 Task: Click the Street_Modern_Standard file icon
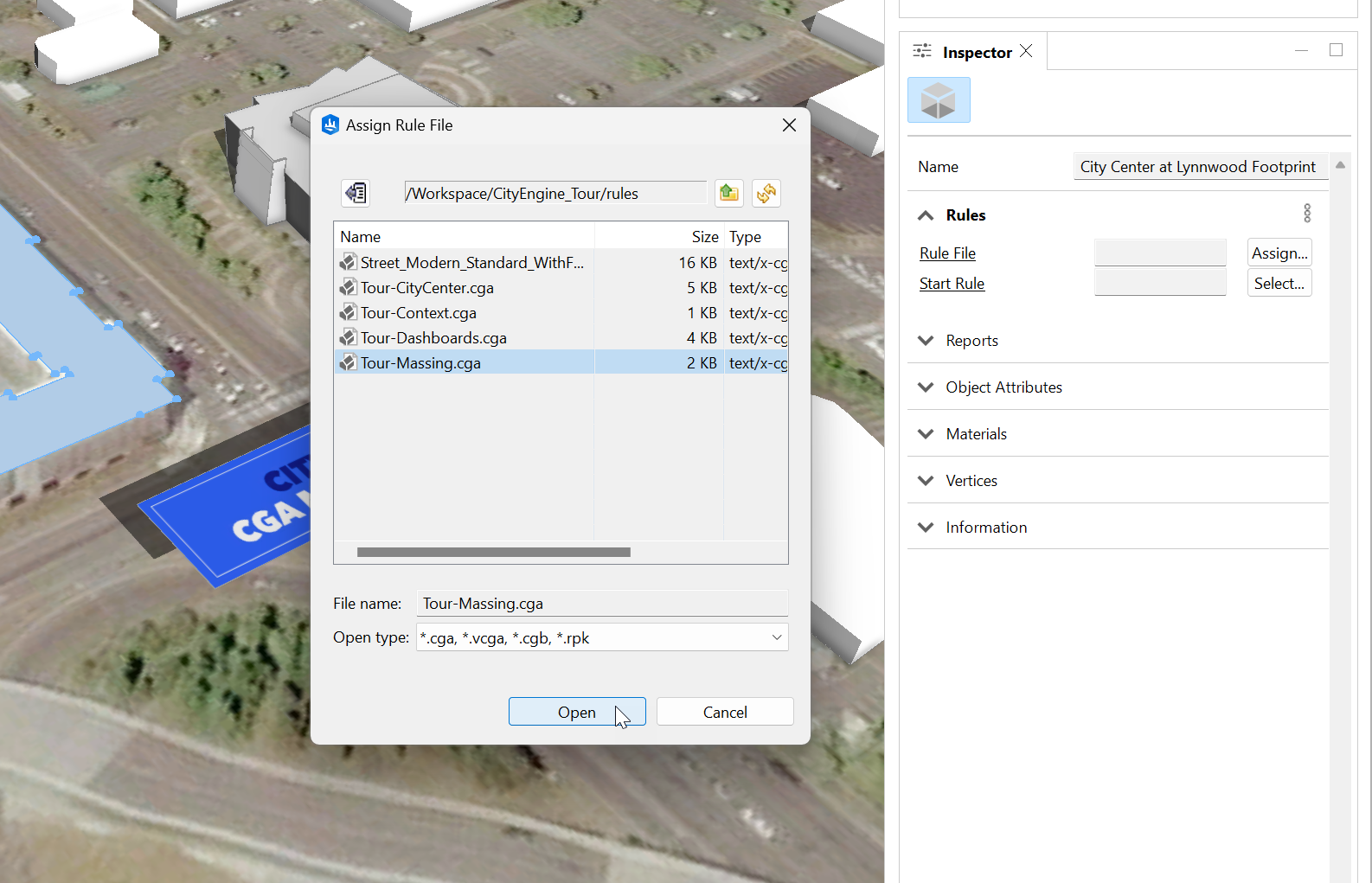click(348, 262)
